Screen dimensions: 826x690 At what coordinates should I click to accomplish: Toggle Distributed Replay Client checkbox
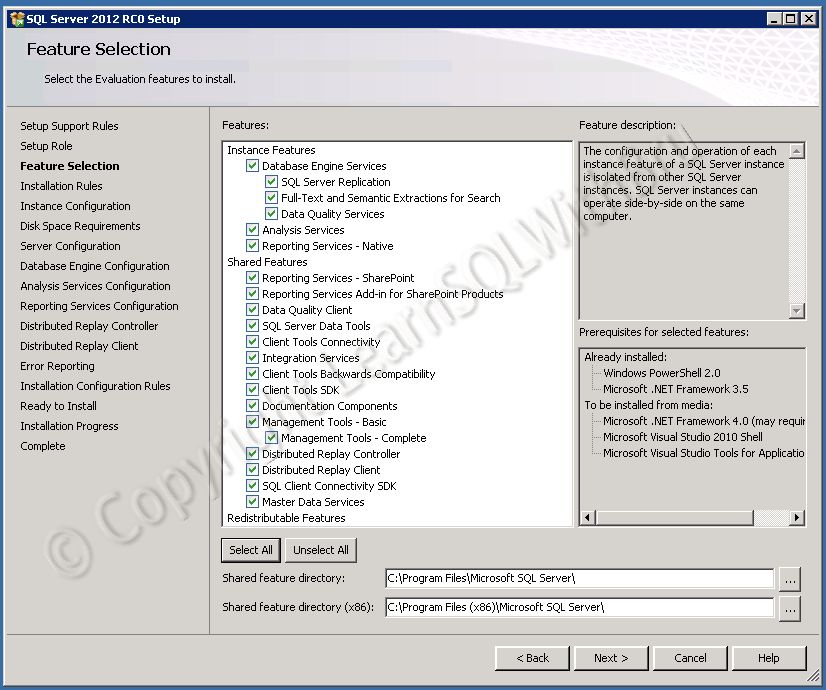pyautogui.click(x=252, y=469)
